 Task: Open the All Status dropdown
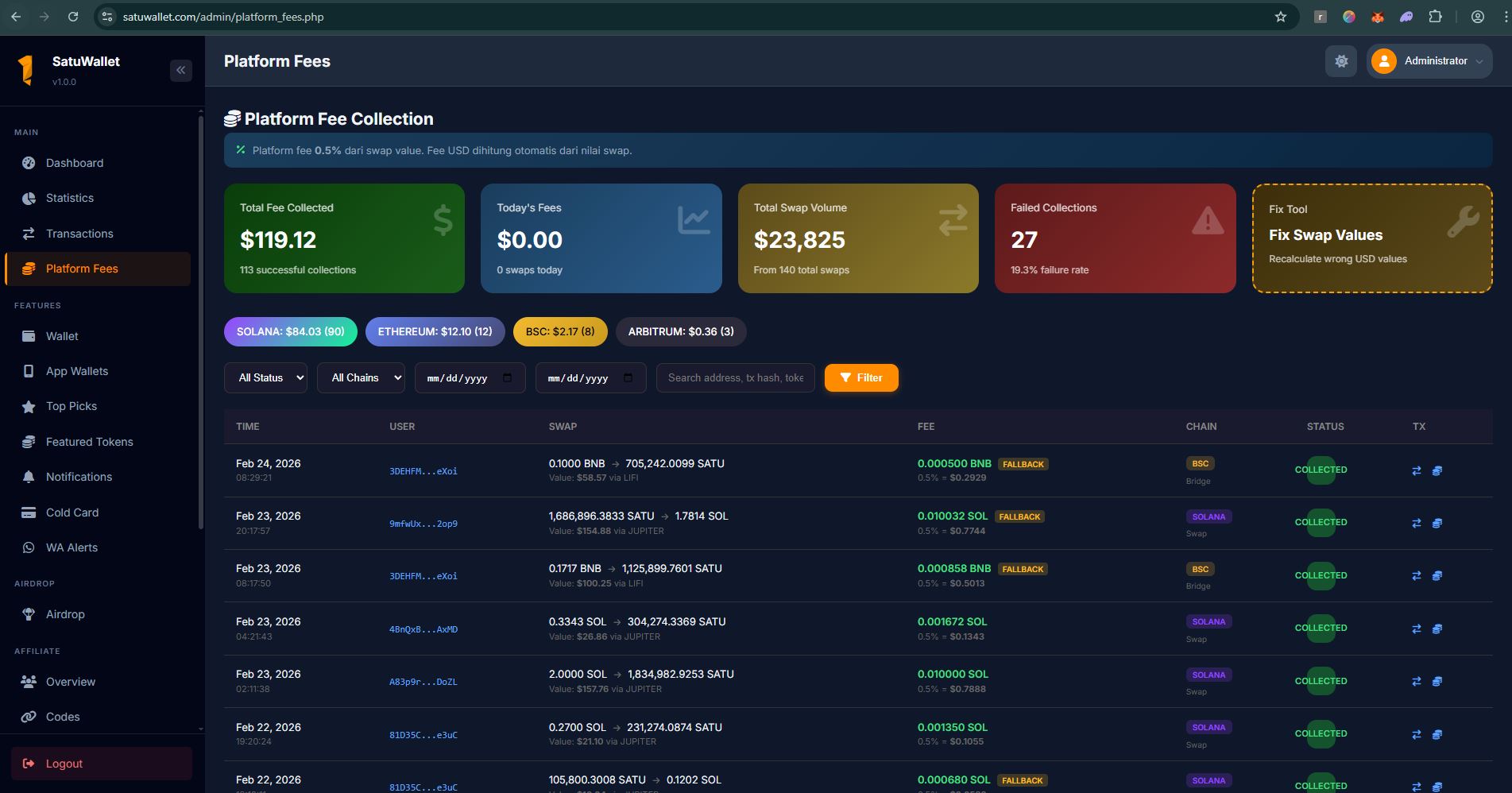coord(265,378)
